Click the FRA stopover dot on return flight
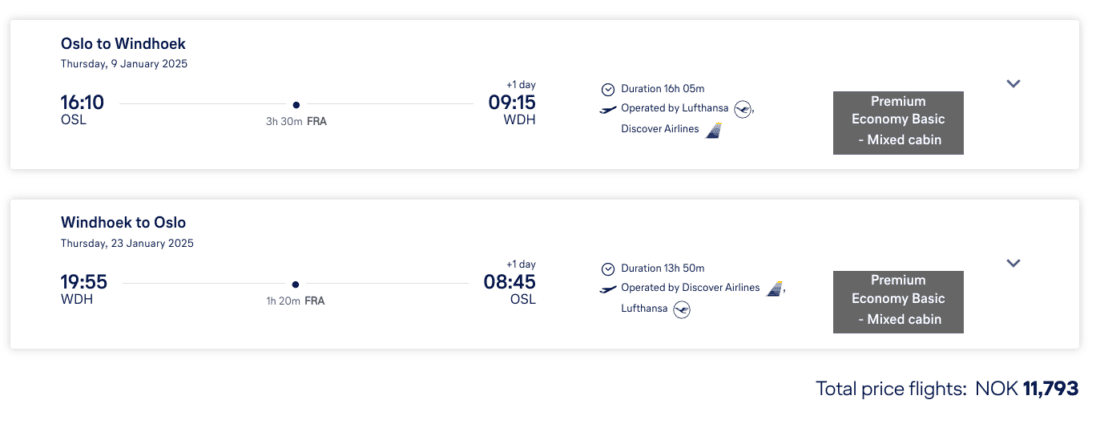1100x424 pixels. click(295, 284)
